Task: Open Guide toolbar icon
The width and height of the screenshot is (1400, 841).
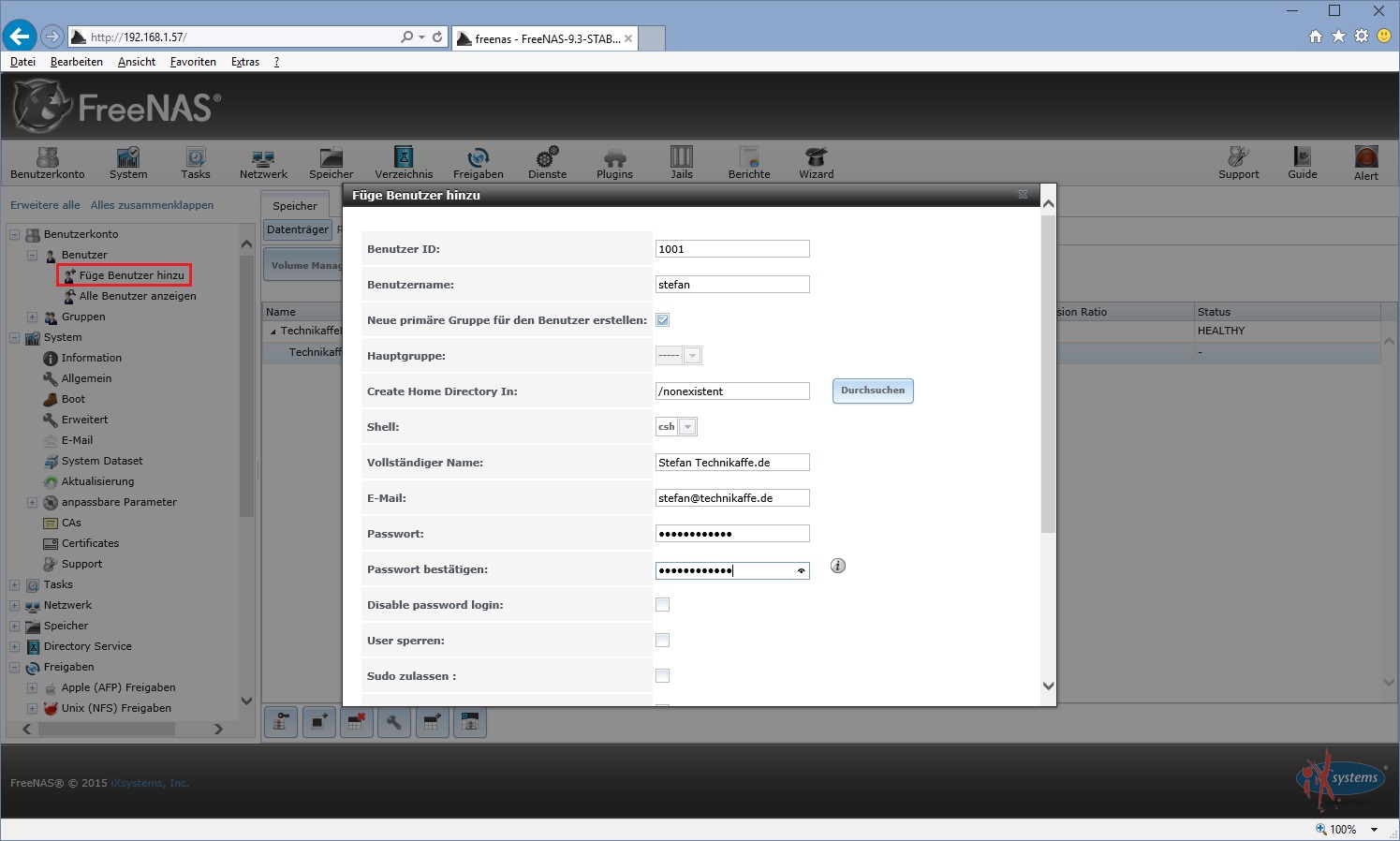Action: (1303, 162)
